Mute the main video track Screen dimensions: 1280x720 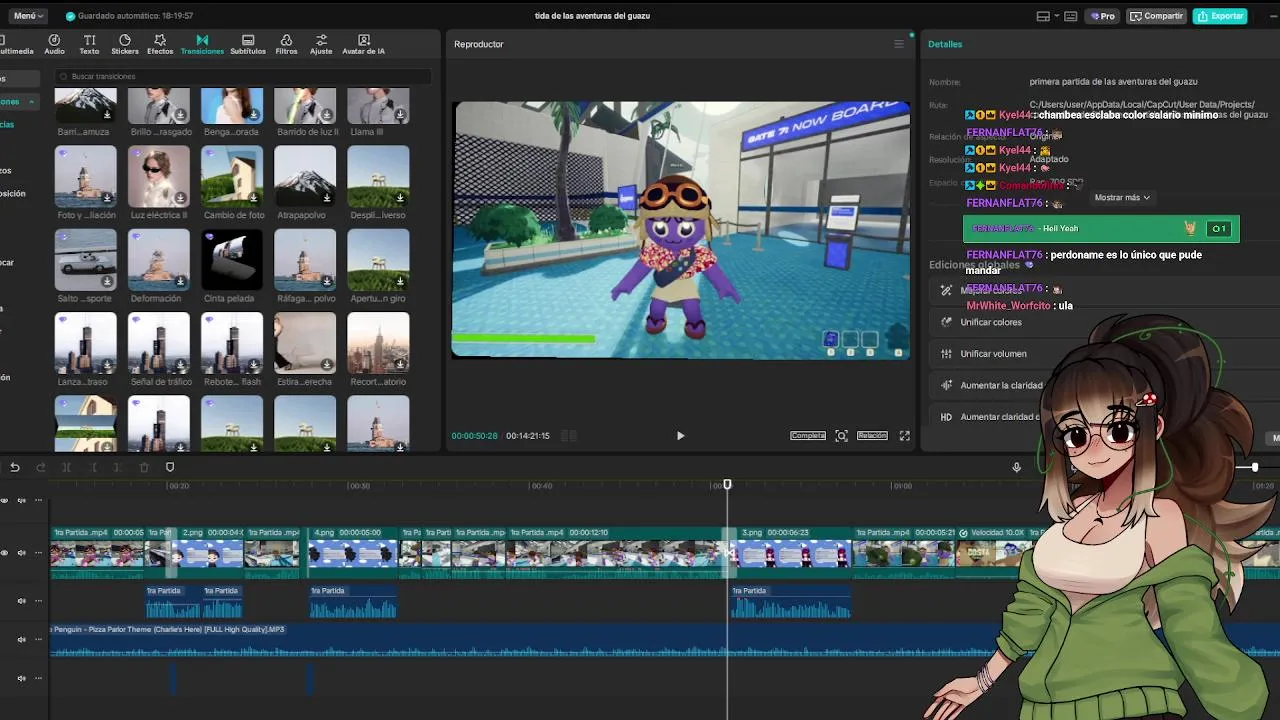coord(21,552)
